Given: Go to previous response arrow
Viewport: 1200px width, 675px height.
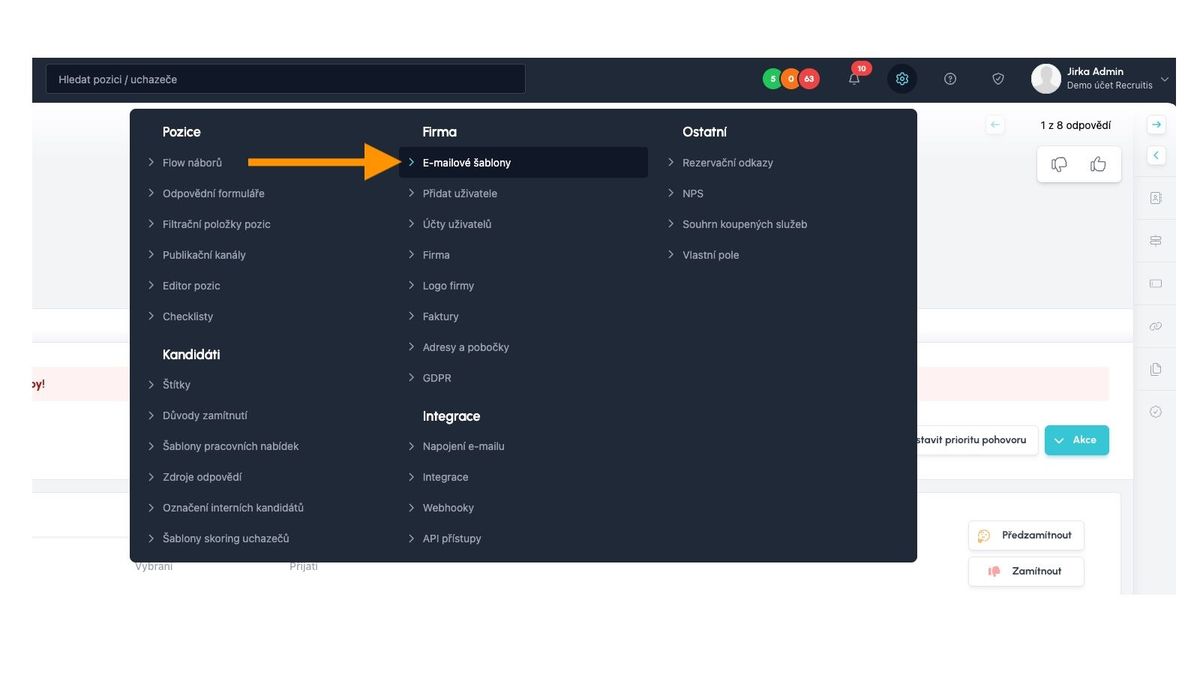Looking at the screenshot, I should click(x=994, y=125).
